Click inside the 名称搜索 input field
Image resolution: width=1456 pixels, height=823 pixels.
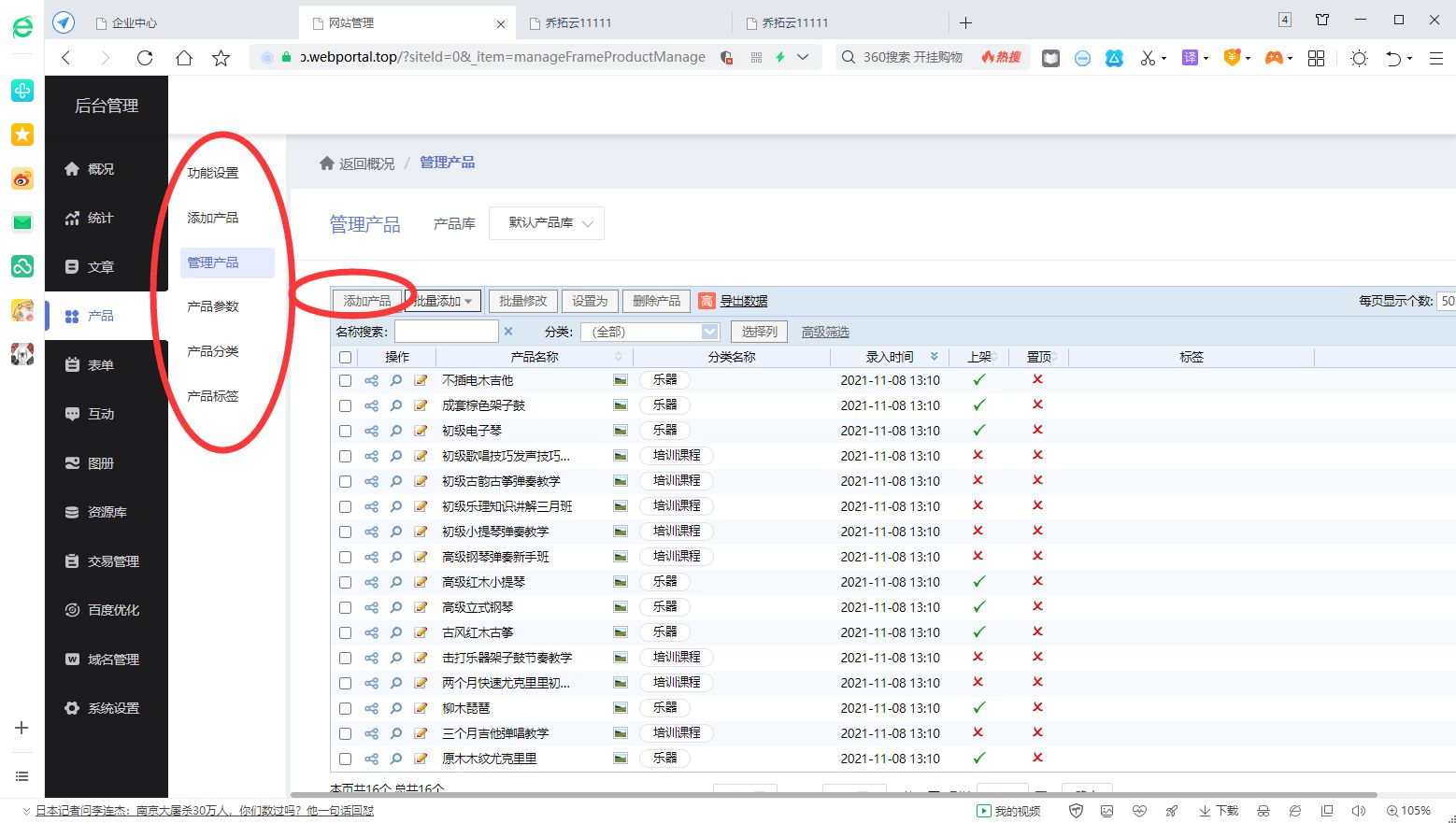(446, 331)
